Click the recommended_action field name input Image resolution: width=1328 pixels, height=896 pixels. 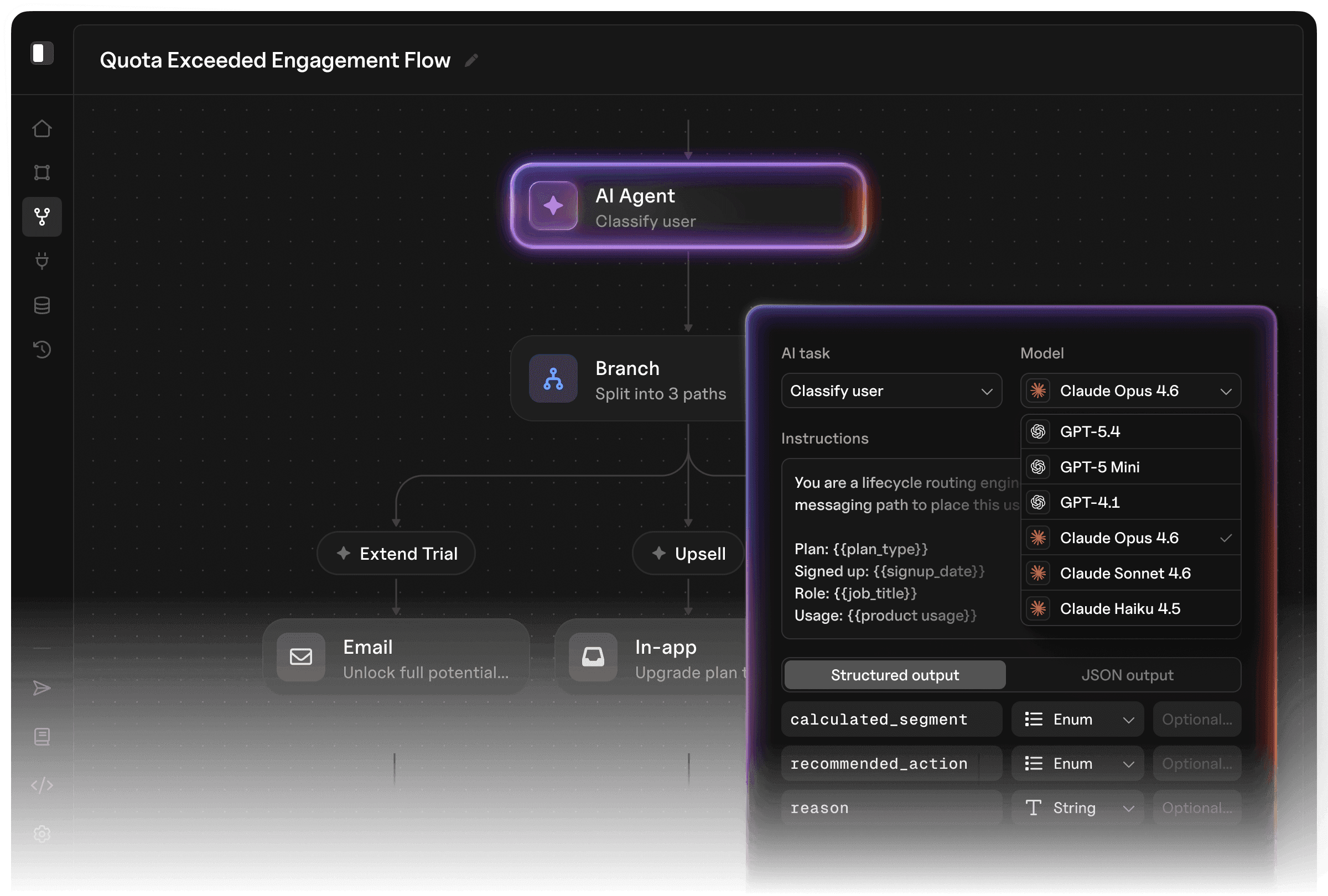click(x=891, y=763)
